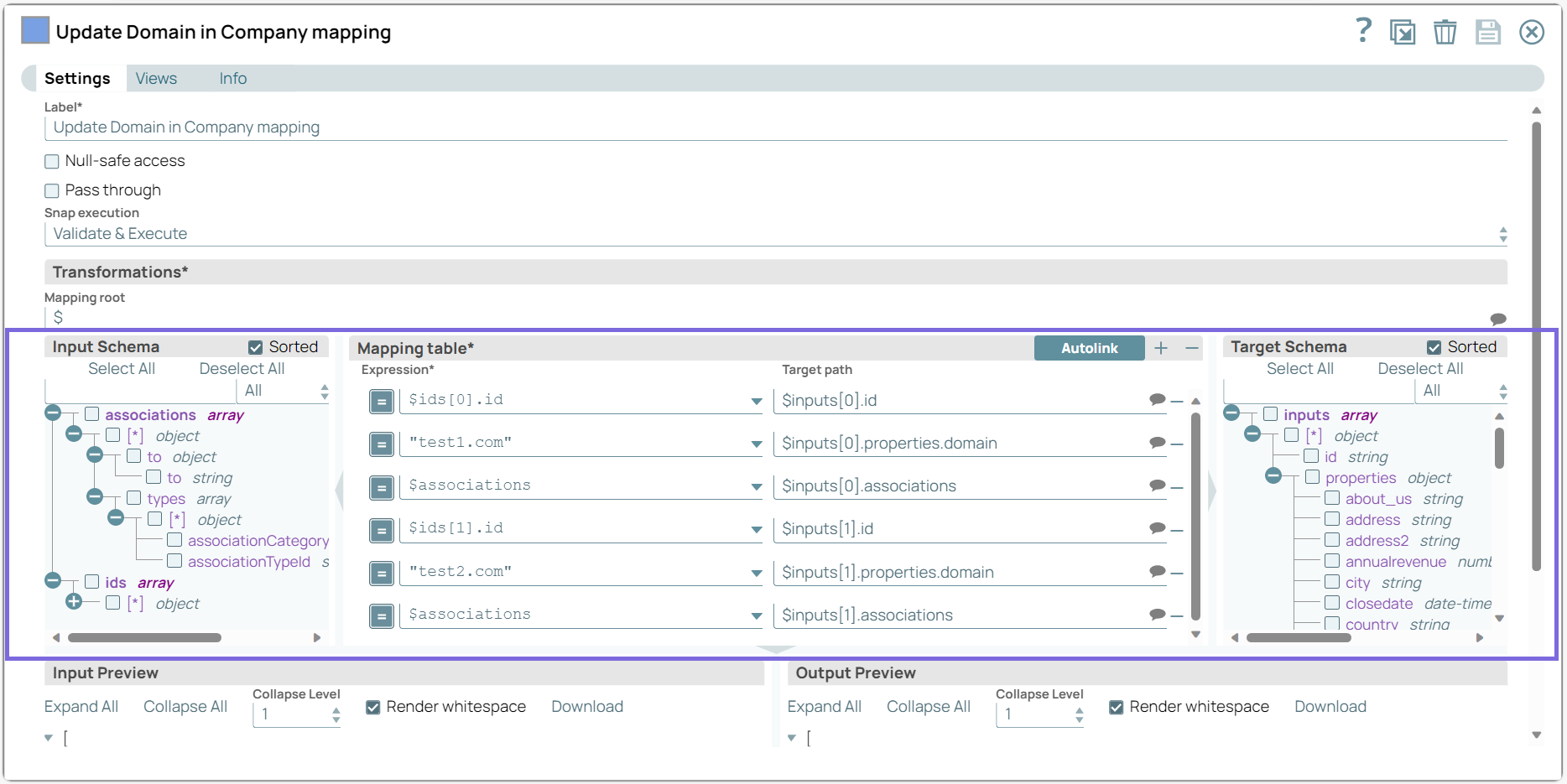Toggle Sorted checkbox in Target Schema
The image size is (1567, 784).
coord(1434,347)
